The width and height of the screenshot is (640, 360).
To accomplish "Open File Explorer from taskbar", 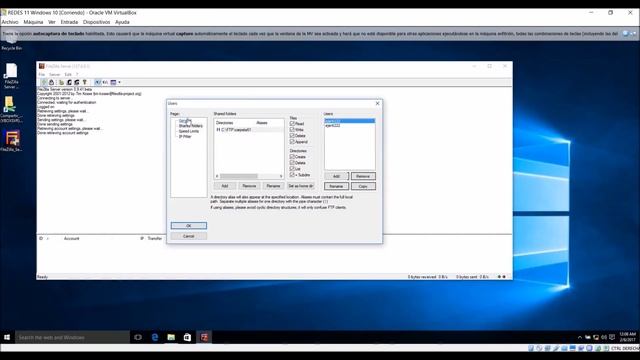I will point(171,337).
